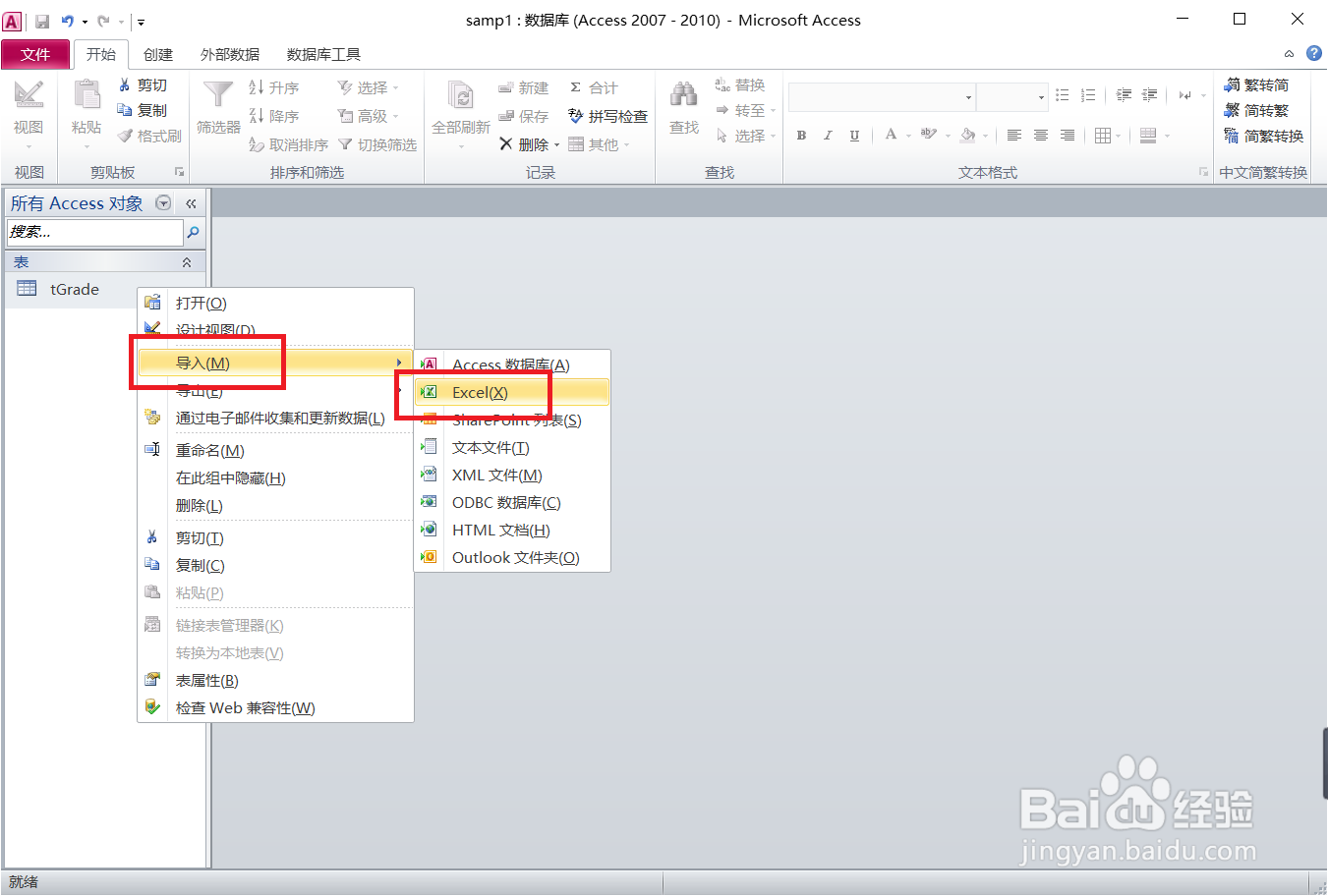The width and height of the screenshot is (1328, 896).
Task: Click Ascending sort (升序)
Action: tap(273, 87)
